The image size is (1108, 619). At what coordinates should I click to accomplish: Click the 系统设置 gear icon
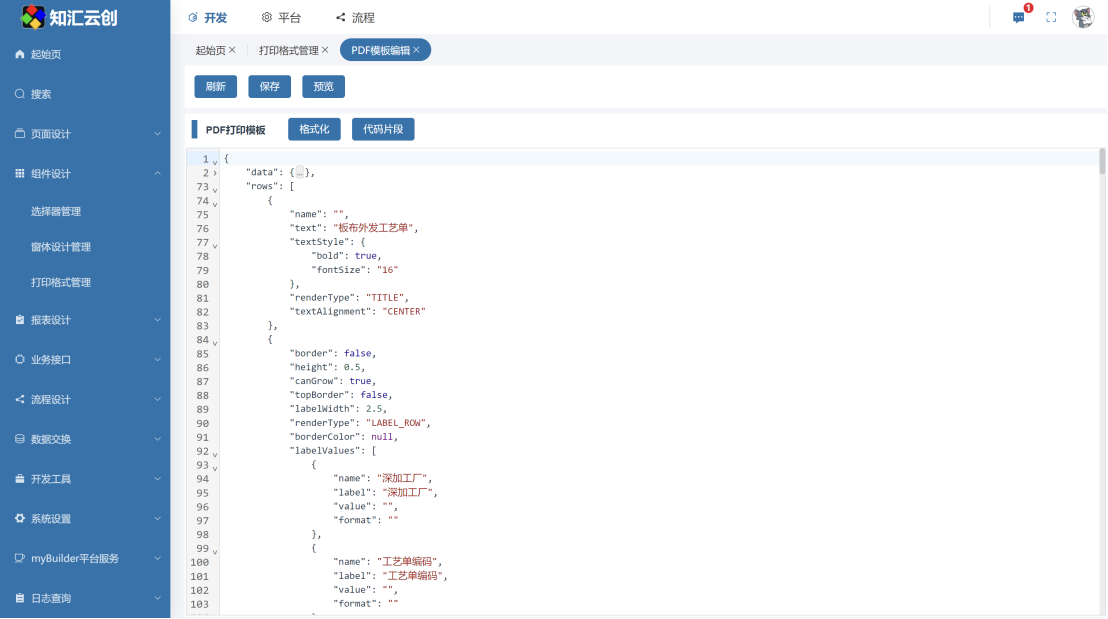point(20,518)
